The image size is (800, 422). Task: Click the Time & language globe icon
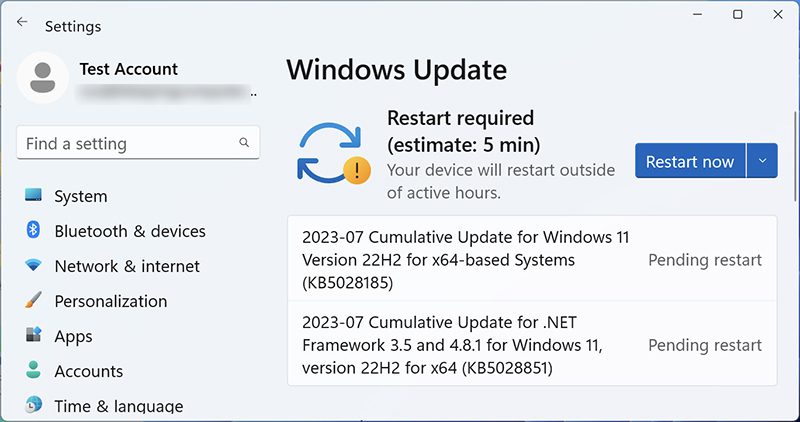point(33,405)
